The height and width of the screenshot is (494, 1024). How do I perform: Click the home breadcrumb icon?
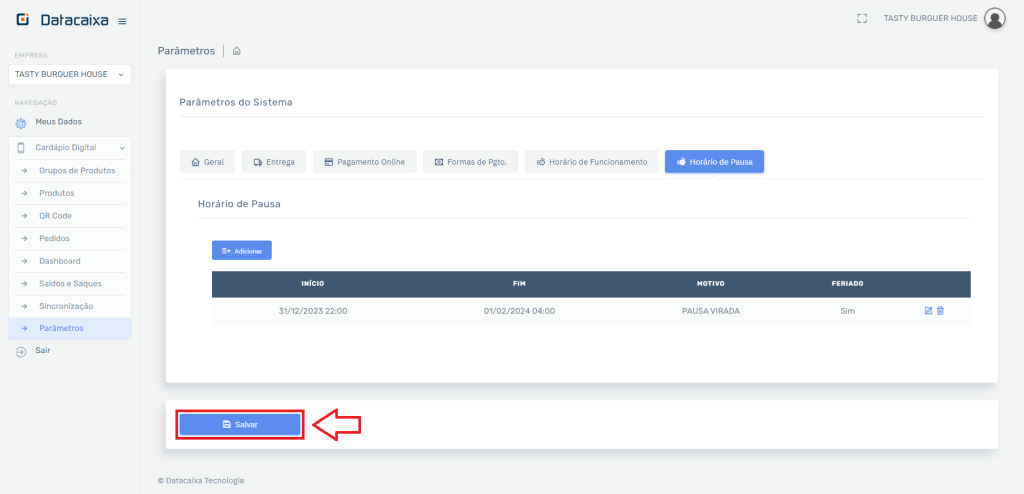click(x=236, y=51)
